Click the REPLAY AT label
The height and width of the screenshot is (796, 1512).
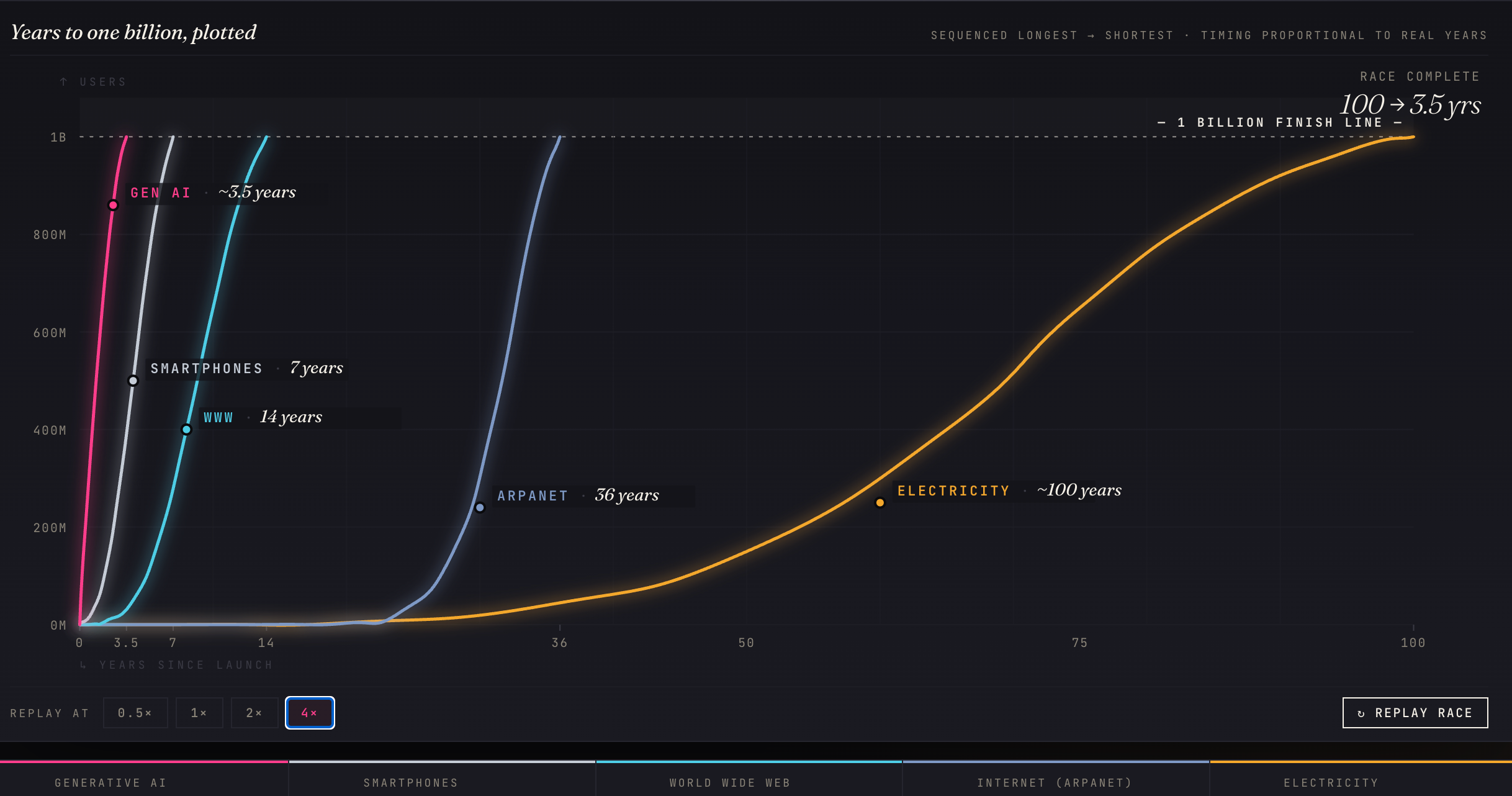(x=50, y=713)
